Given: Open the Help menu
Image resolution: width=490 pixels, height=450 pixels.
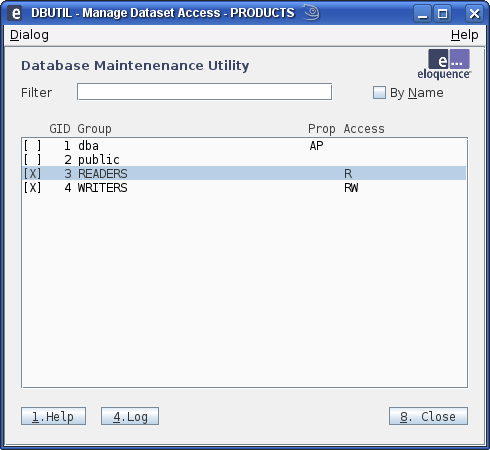Looking at the screenshot, I should coord(464,35).
